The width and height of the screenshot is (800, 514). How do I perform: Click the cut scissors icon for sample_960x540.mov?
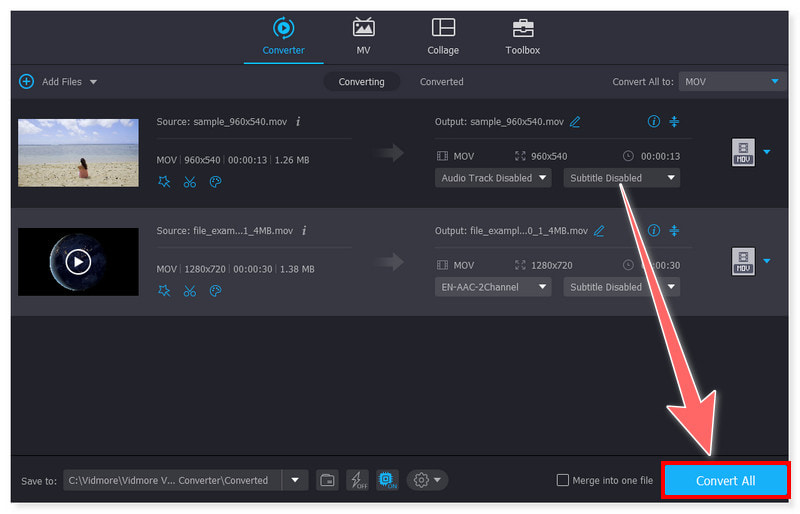(190, 182)
